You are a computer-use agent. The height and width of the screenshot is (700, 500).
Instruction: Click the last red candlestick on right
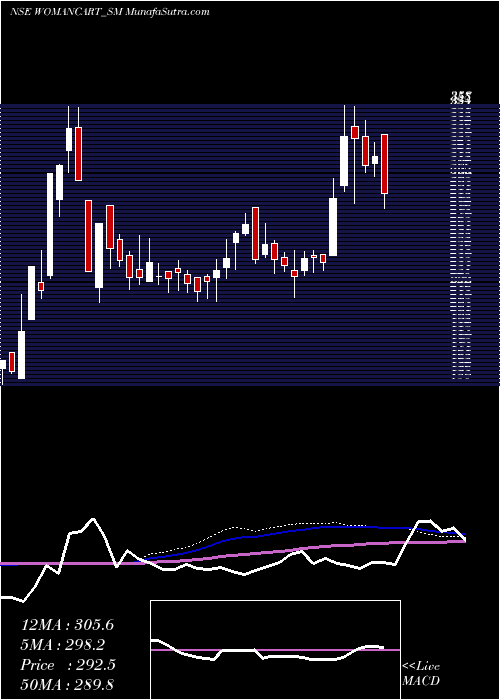[x=384, y=164]
